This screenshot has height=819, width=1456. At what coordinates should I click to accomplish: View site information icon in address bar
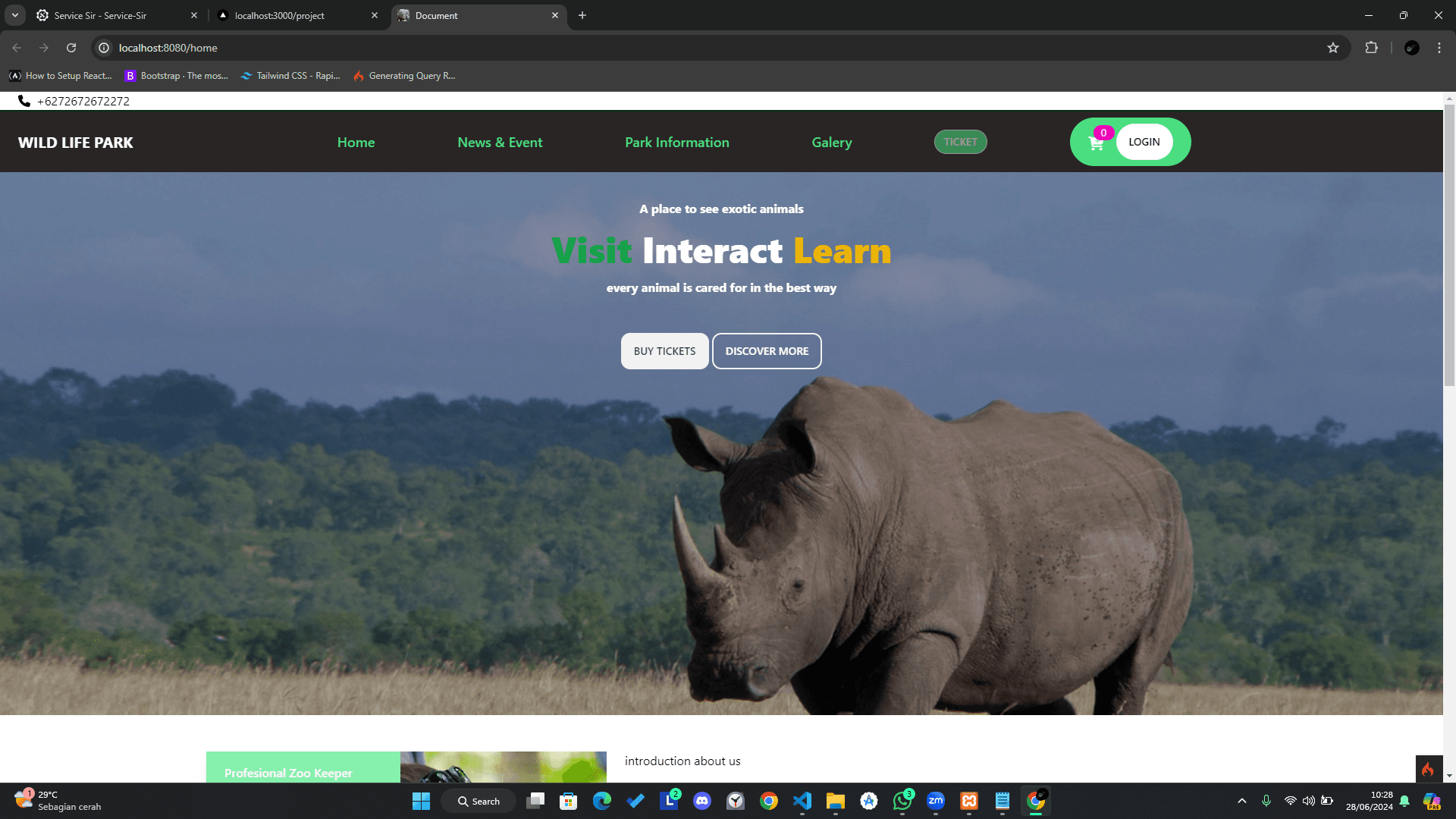(x=104, y=48)
